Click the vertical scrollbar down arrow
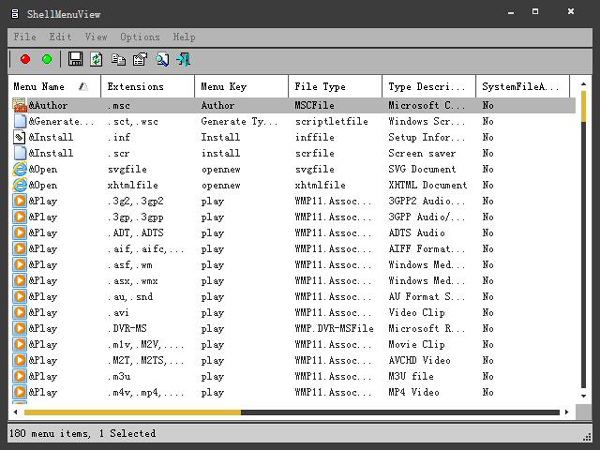Viewport: 600px width, 450px height. click(584, 396)
